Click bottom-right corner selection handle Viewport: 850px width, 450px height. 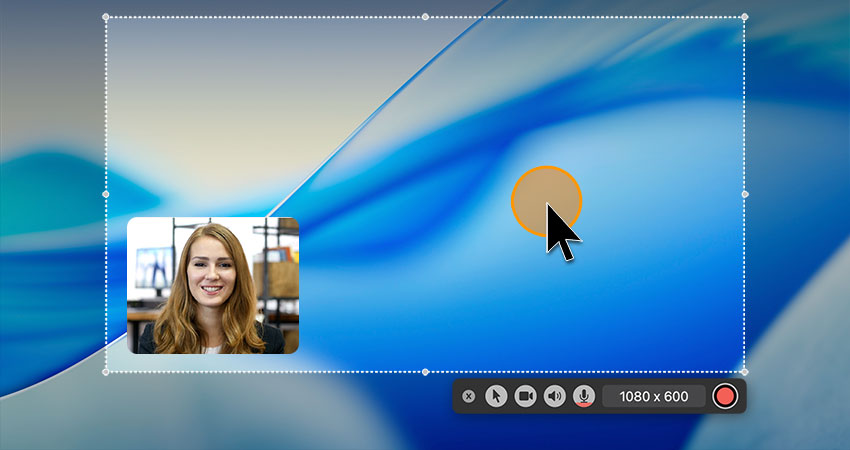tap(744, 371)
